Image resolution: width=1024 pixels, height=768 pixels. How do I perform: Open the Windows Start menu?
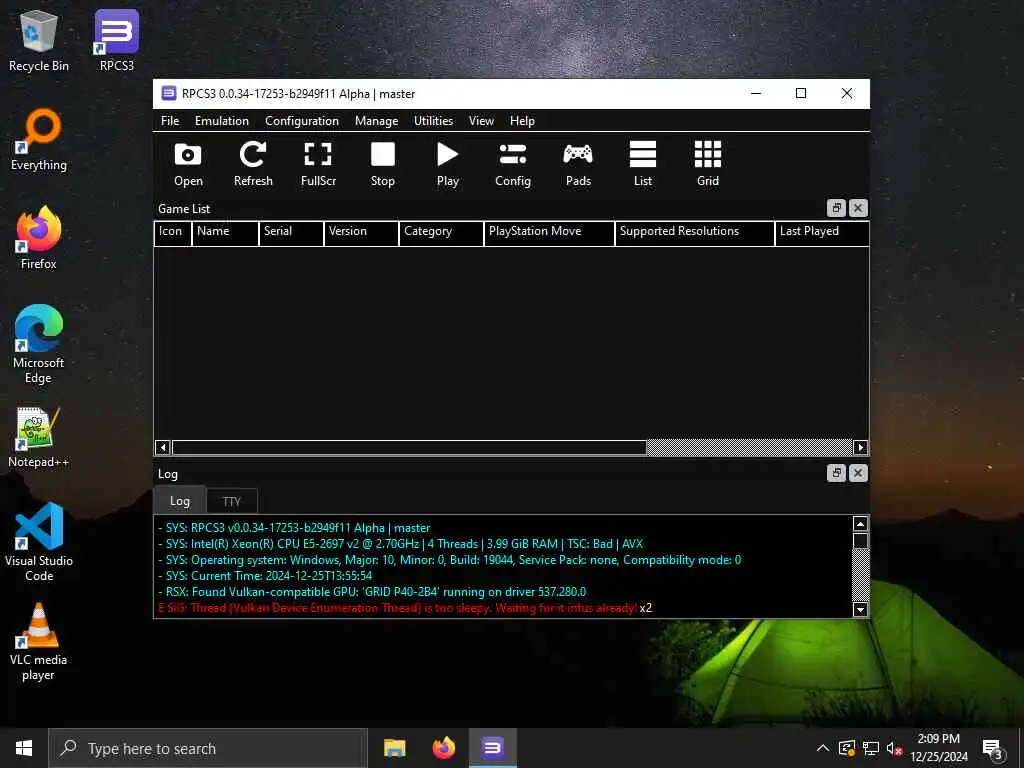pyautogui.click(x=24, y=748)
